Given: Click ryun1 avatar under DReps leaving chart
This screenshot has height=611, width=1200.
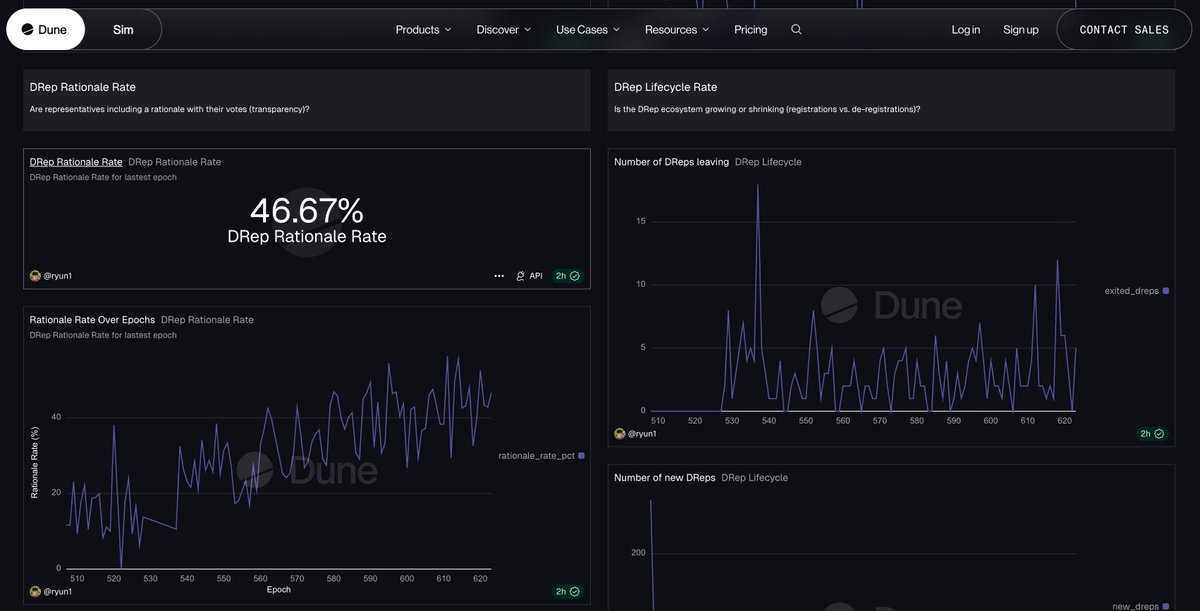Looking at the screenshot, I should [619, 434].
